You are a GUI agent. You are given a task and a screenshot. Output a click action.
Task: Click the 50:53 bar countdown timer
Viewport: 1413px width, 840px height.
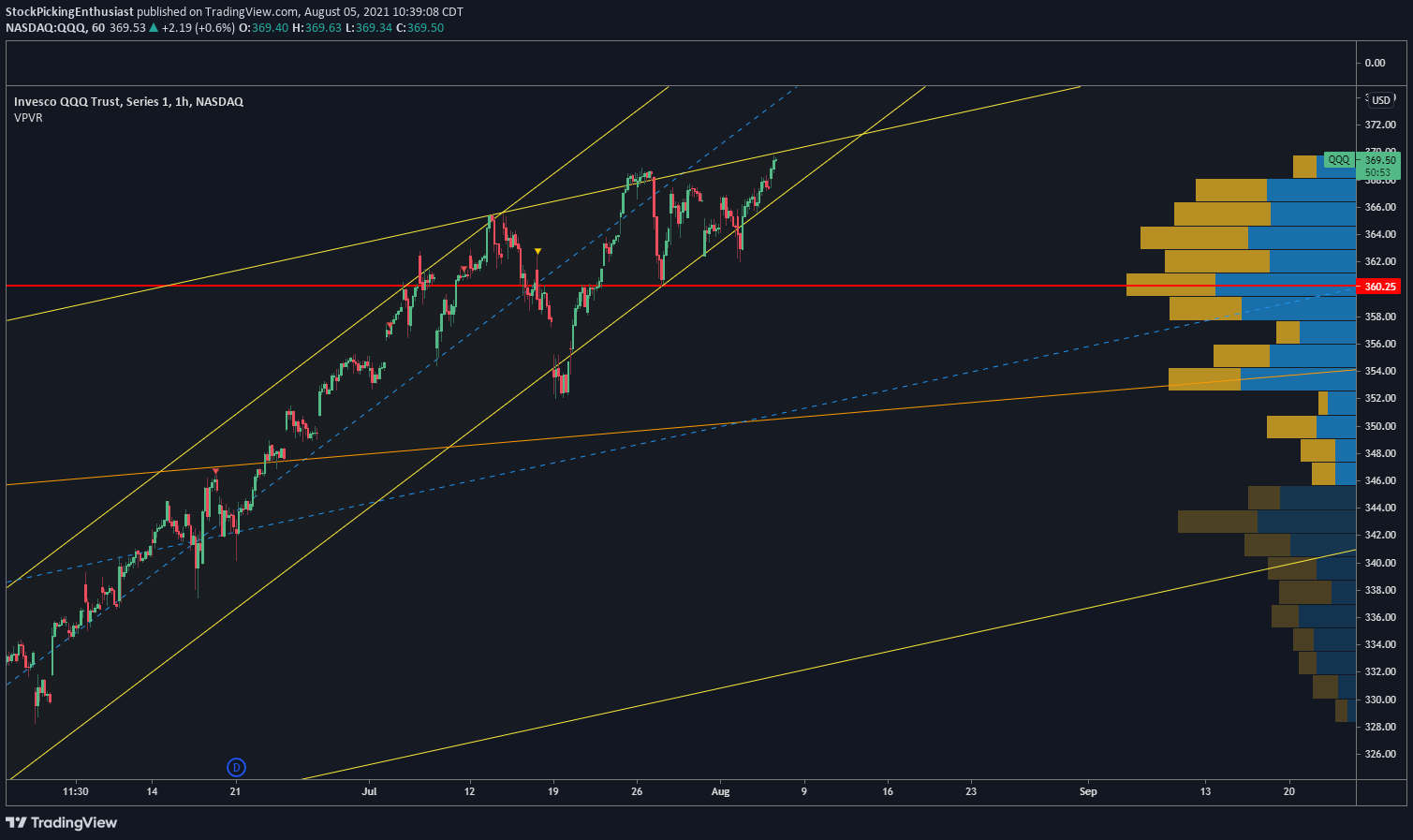point(1377,172)
